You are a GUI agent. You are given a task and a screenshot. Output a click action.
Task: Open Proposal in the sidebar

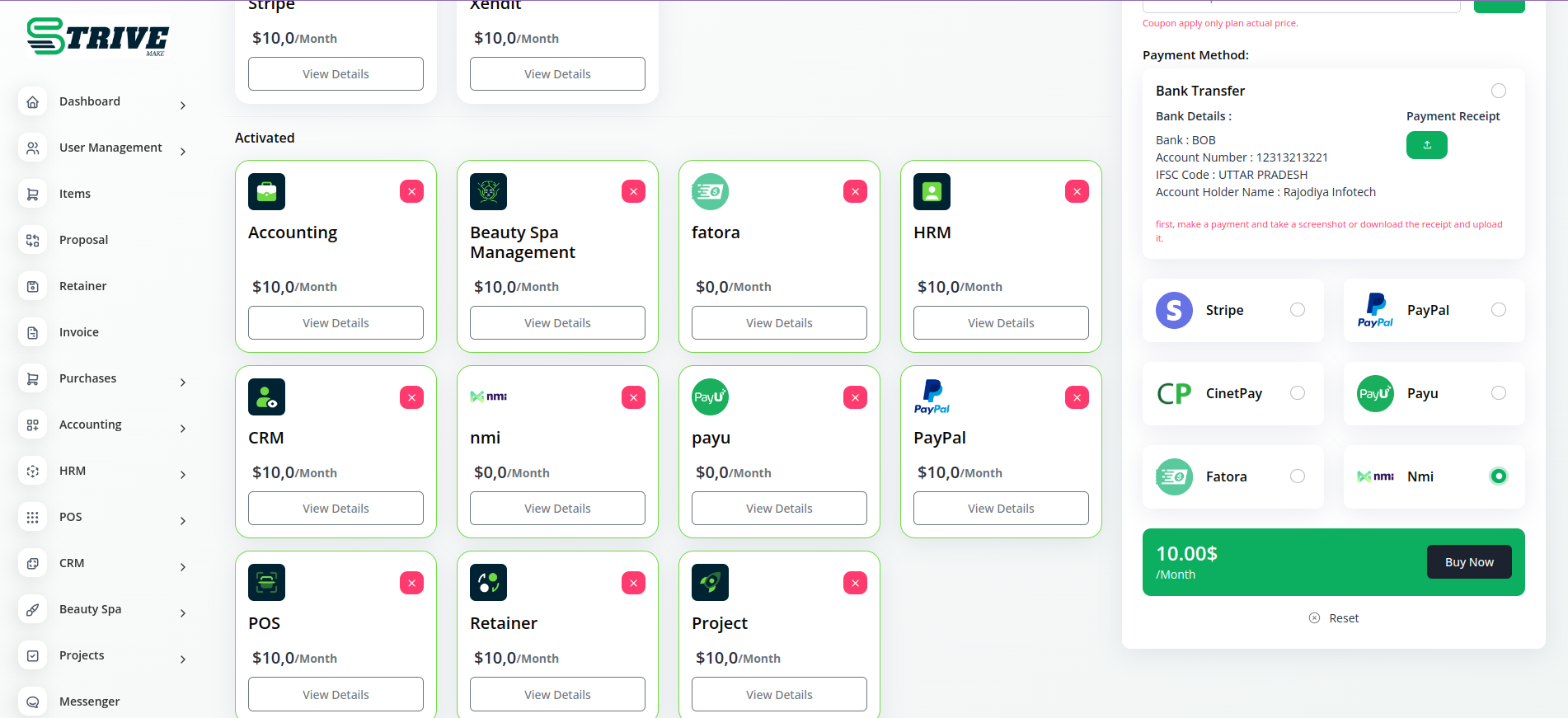[83, 240]
